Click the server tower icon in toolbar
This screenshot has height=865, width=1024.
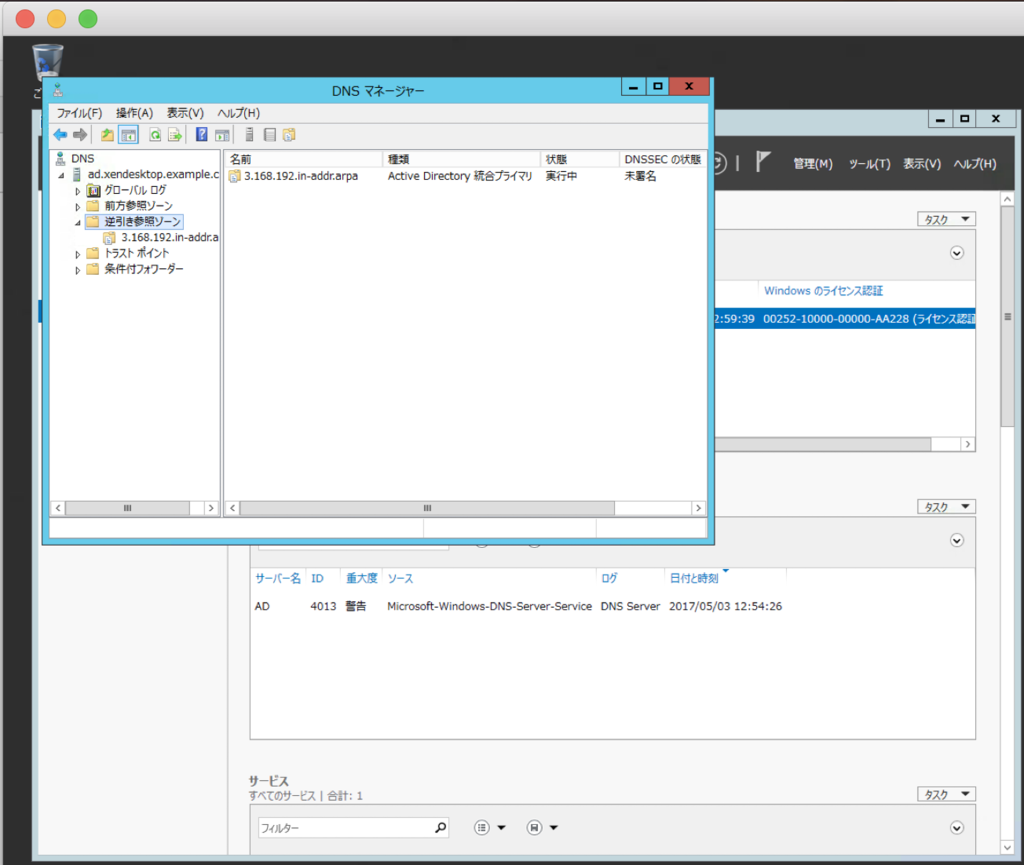[x=249, y=134]
